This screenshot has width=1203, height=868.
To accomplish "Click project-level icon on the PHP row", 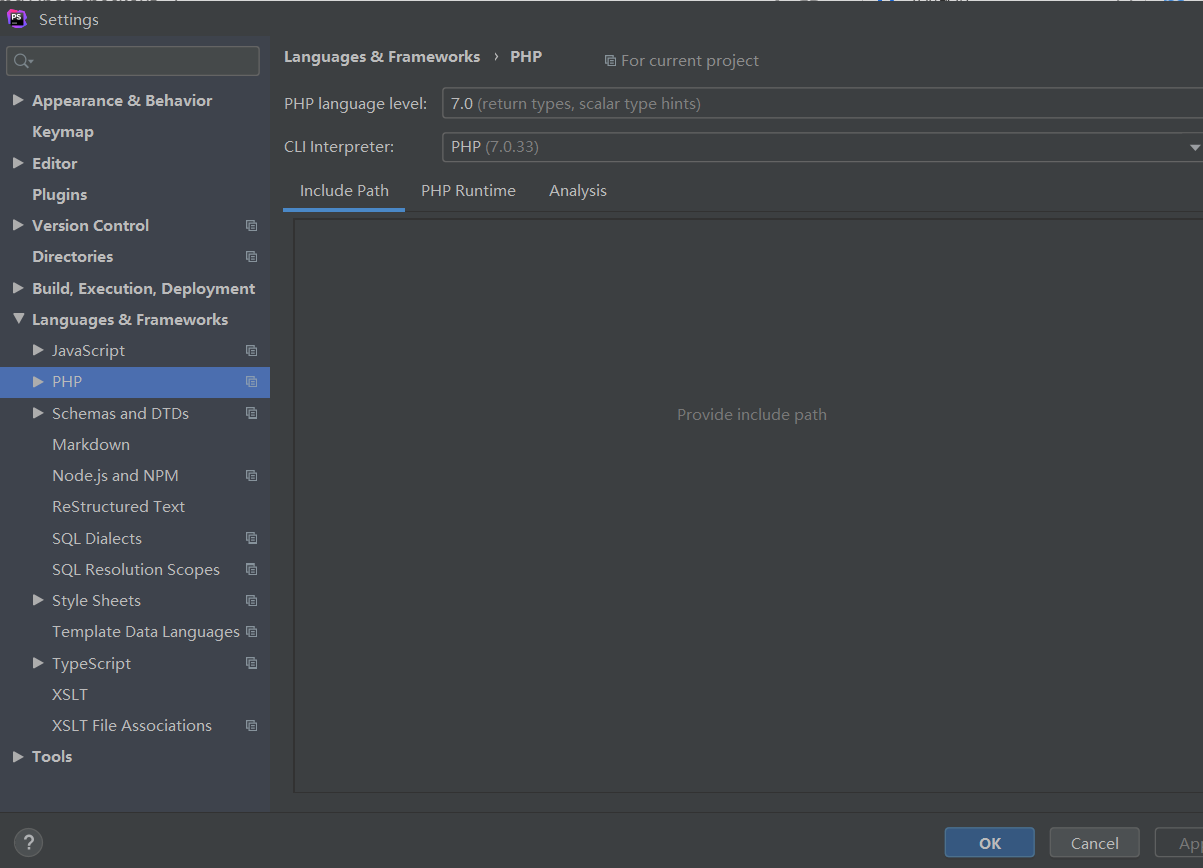I will pyautogui.click(x=251, y=382).
